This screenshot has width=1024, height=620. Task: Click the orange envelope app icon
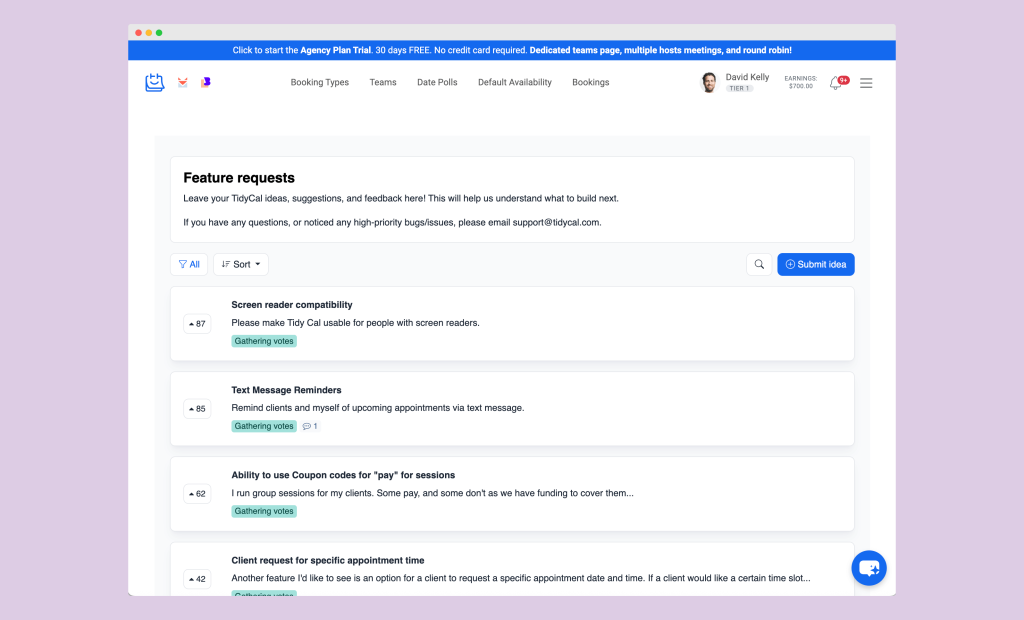click(182, 82)
